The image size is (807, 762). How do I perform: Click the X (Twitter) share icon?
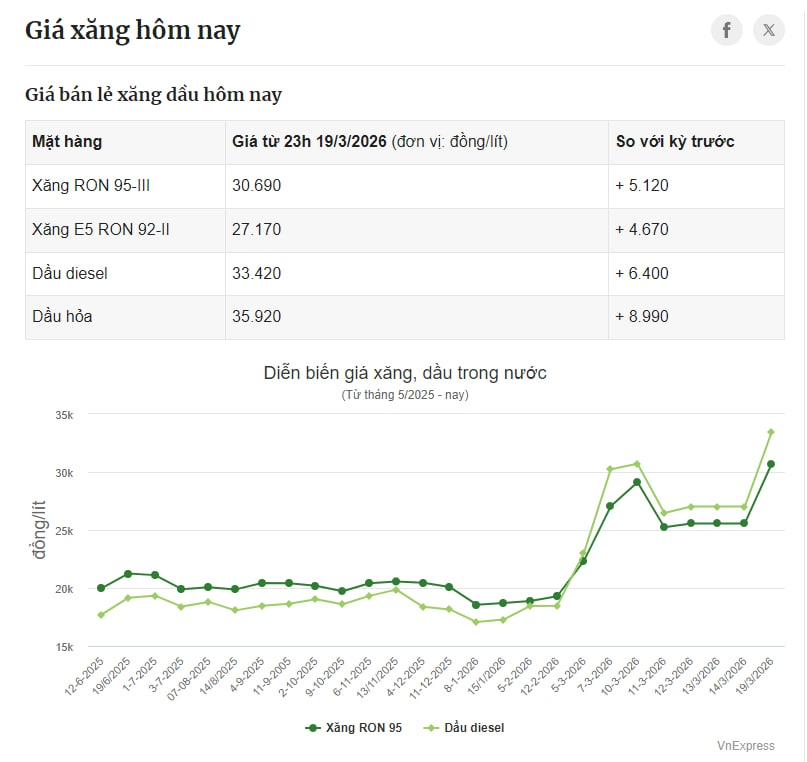[768, 30]
